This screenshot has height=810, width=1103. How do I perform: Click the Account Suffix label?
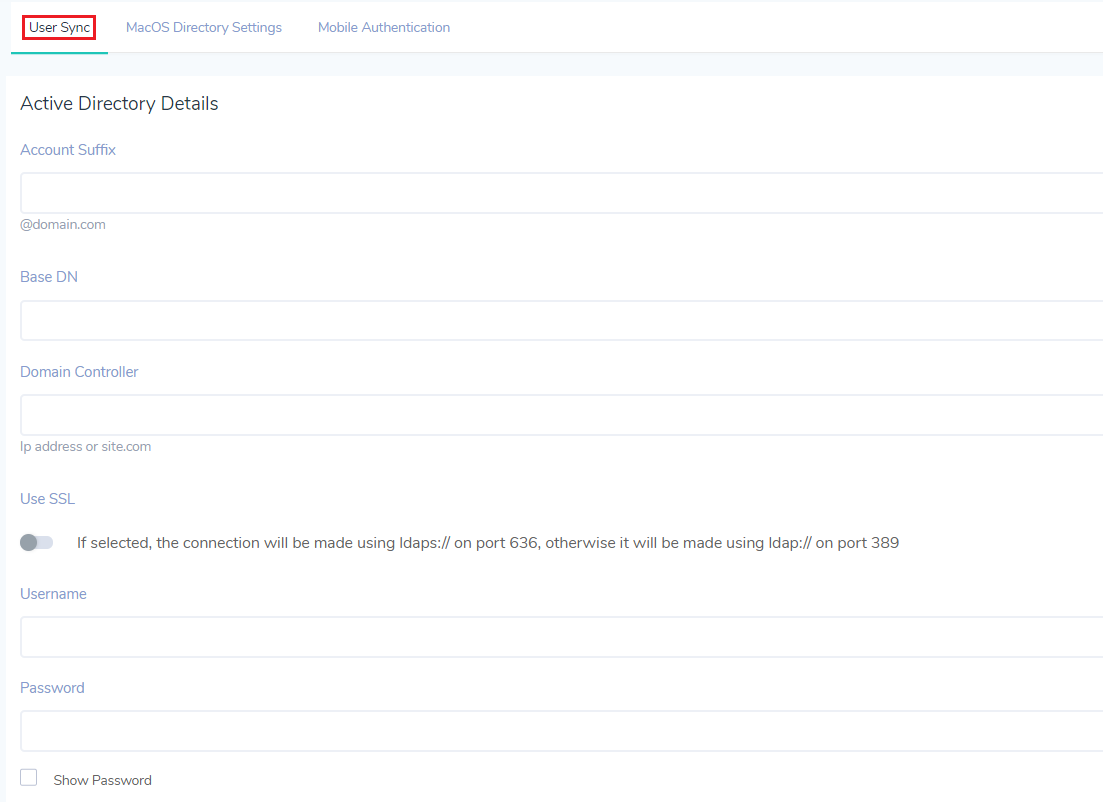(68, 150)
